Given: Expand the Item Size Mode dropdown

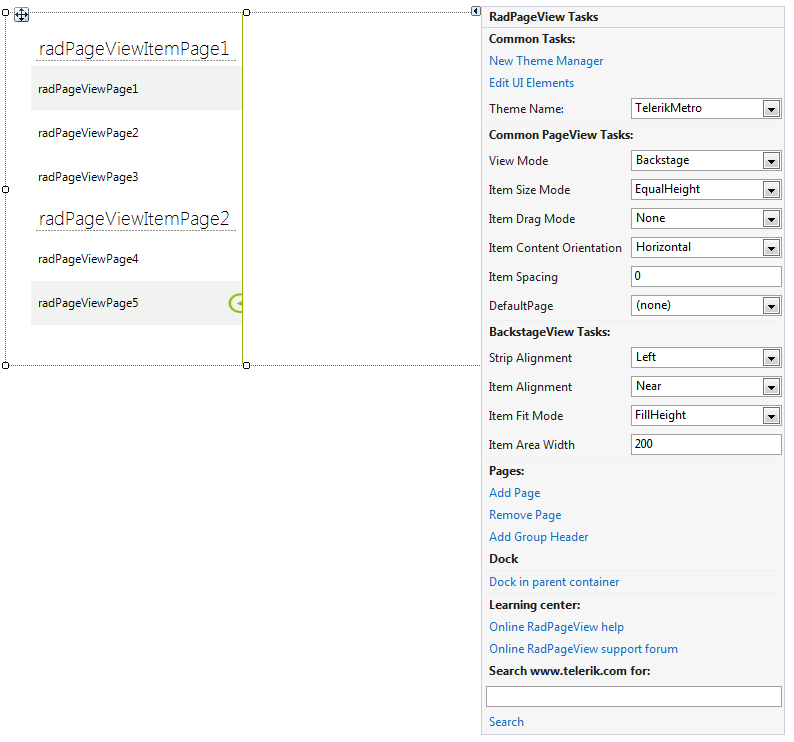Looking at the screenshot, I should (771, 190).
